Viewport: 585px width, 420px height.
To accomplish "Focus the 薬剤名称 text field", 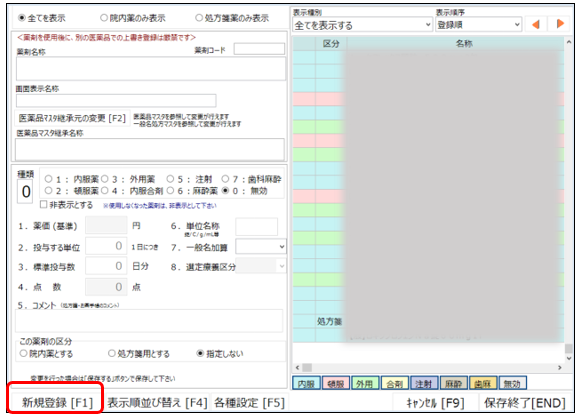I will (x=151, y=69).
